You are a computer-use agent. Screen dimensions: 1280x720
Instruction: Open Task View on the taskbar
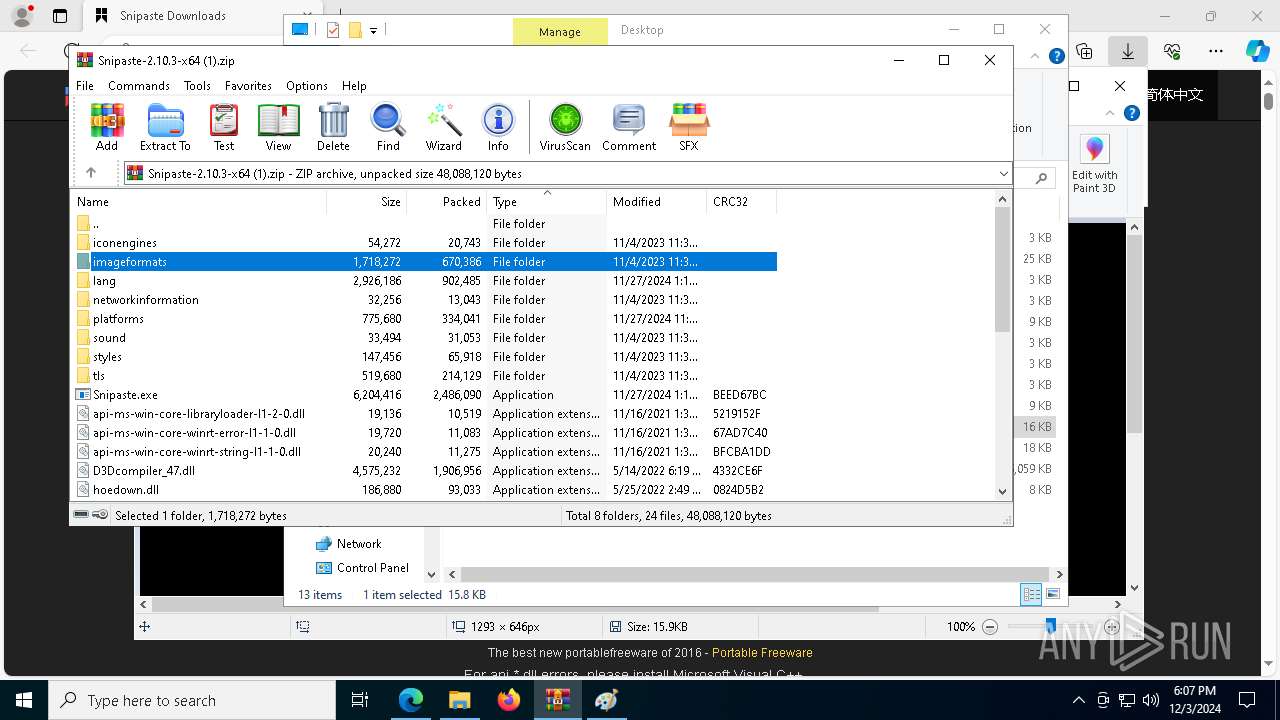[x=361, y=700]
